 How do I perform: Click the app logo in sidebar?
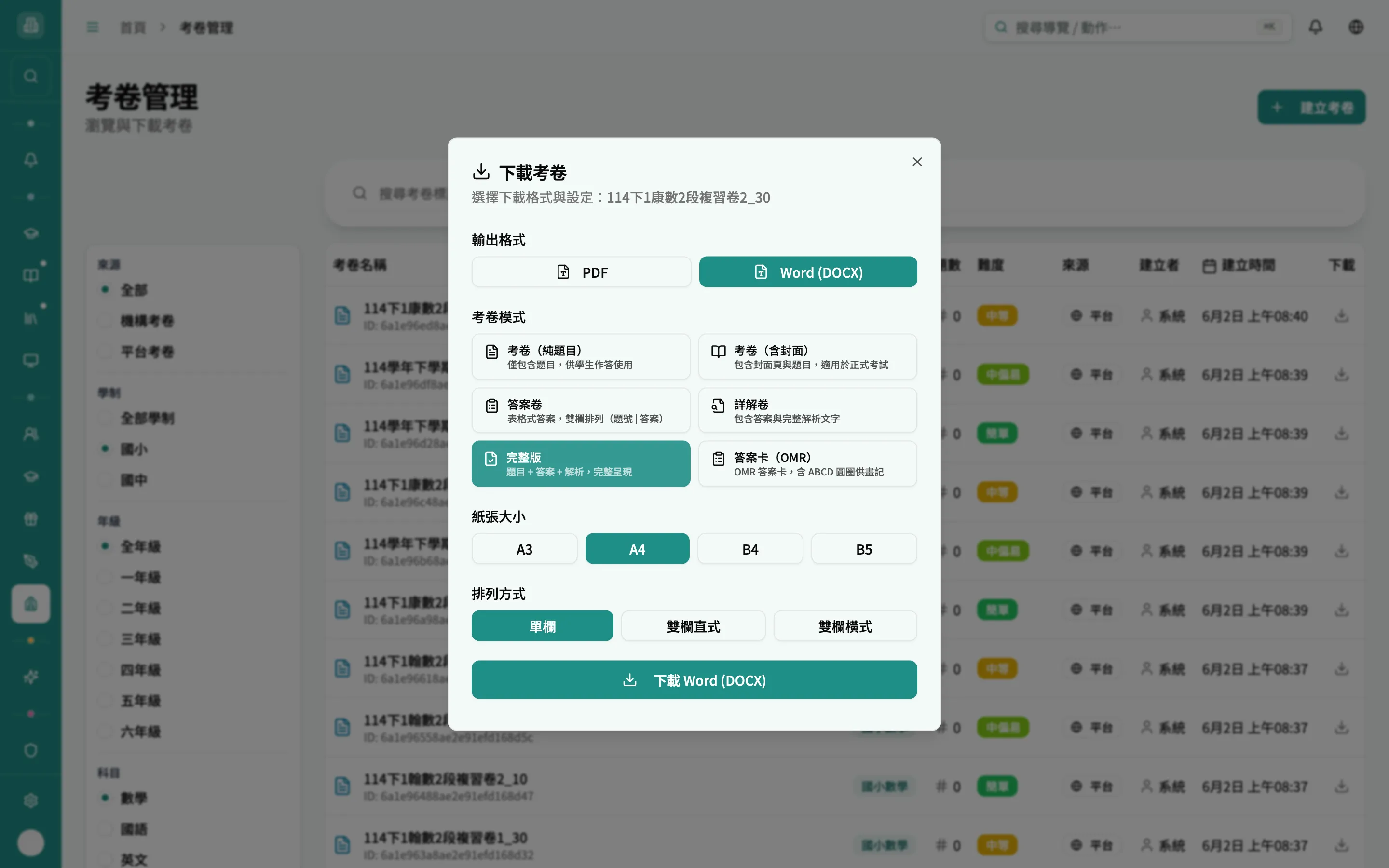click(x=30, y=25)
